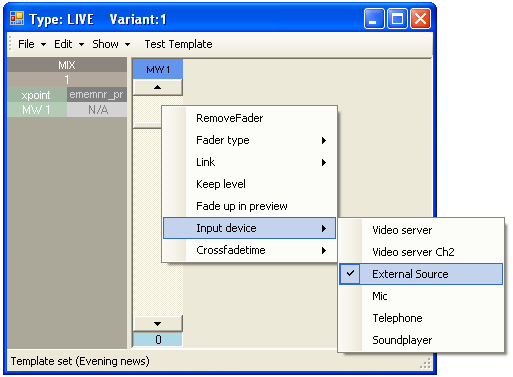Click the down arrow on MW 1 fader
The image size is (513, 377).
click(x=158, y=323)
